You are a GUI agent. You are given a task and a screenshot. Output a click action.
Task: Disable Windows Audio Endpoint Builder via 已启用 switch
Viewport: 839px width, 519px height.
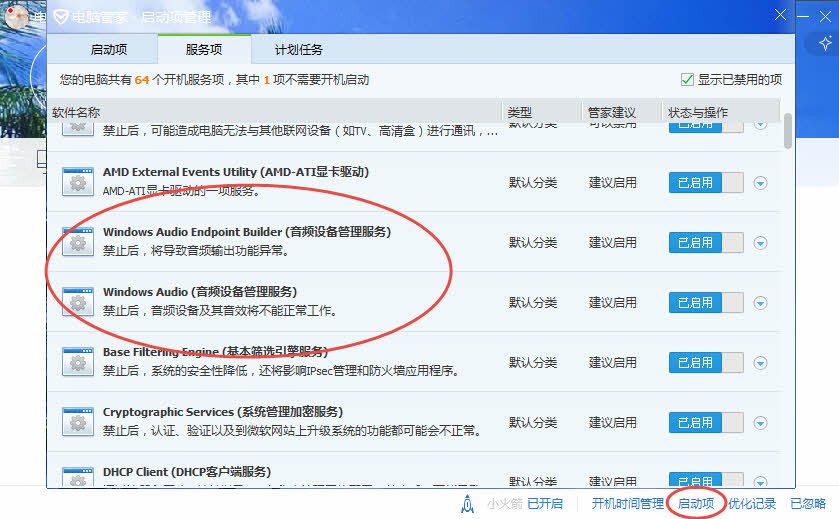point(706,242)
